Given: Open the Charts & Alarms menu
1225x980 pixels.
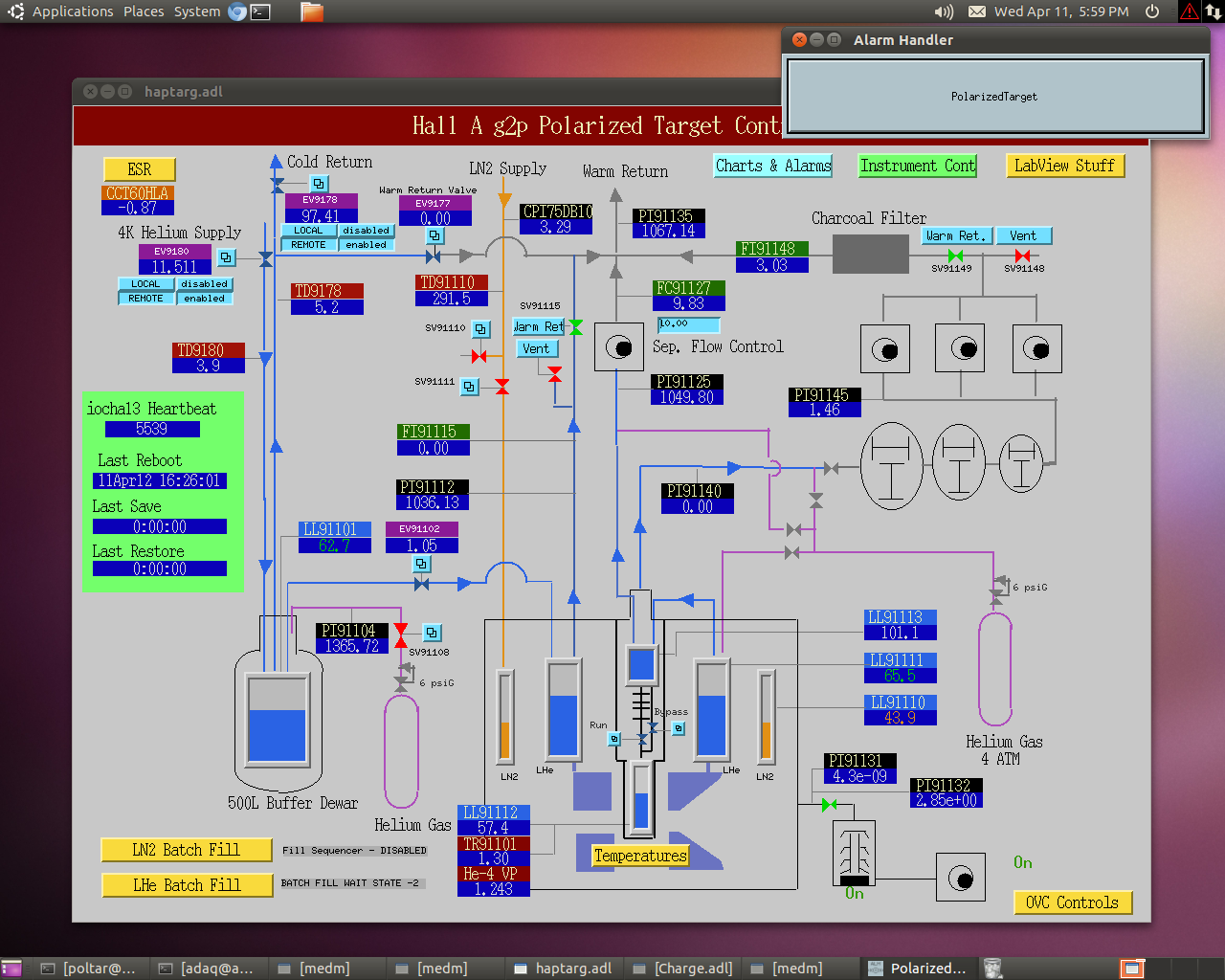Looking at the screenshot, I should tap(772, 166).
